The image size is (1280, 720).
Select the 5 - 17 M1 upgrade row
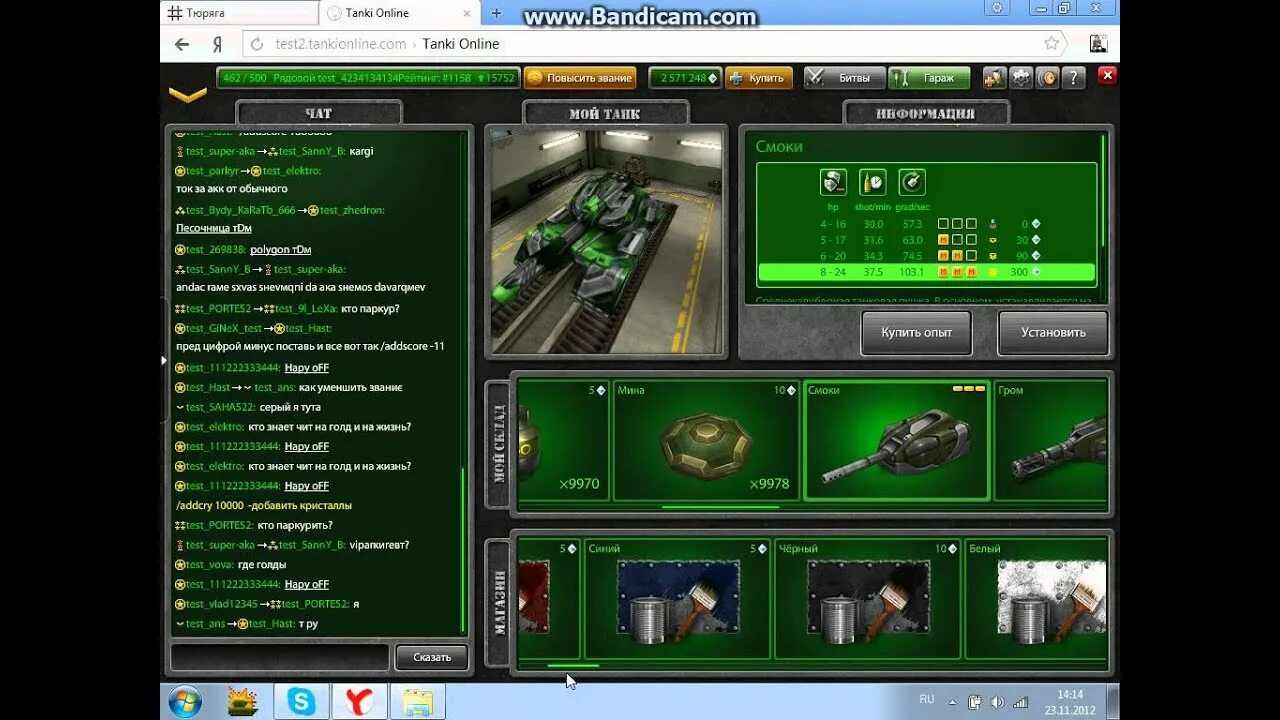(x=927, y=240)
